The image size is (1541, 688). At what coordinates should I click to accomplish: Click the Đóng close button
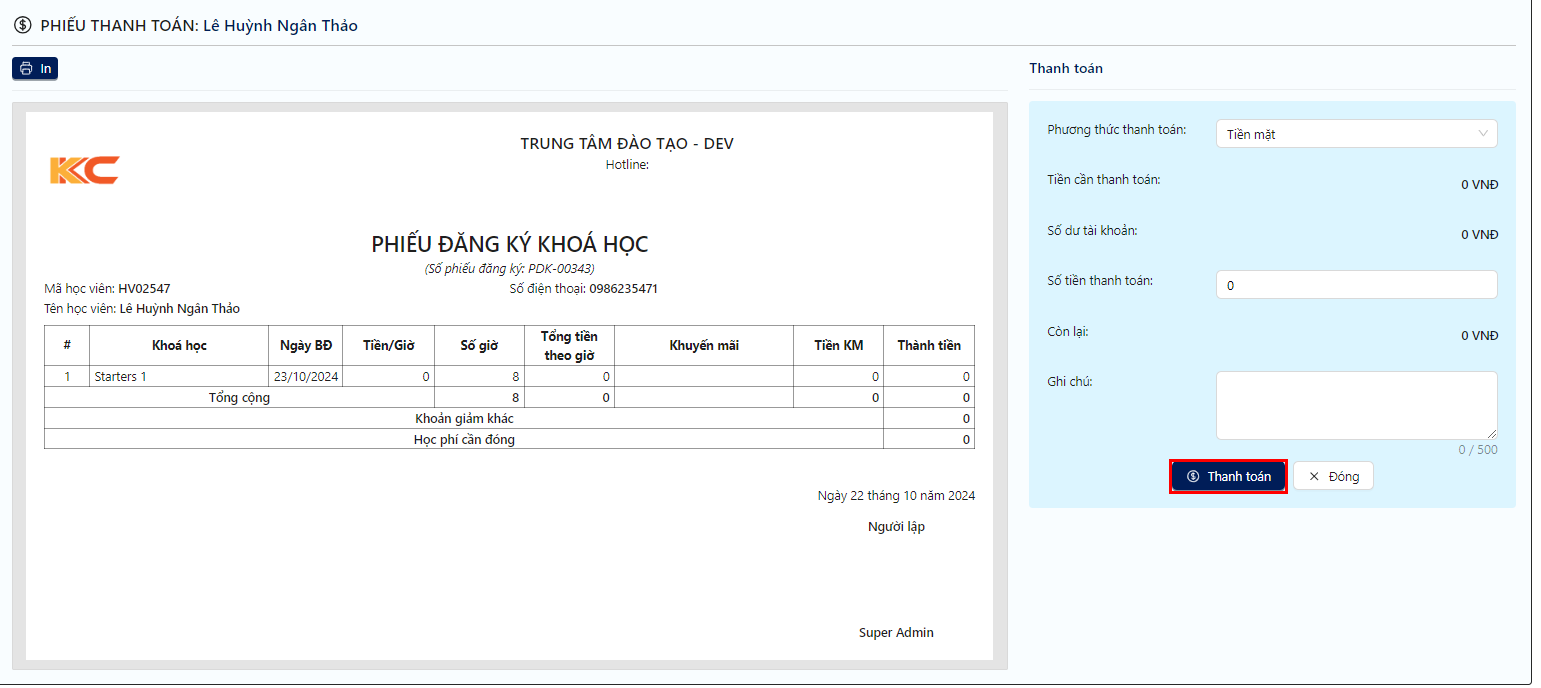1333,476
